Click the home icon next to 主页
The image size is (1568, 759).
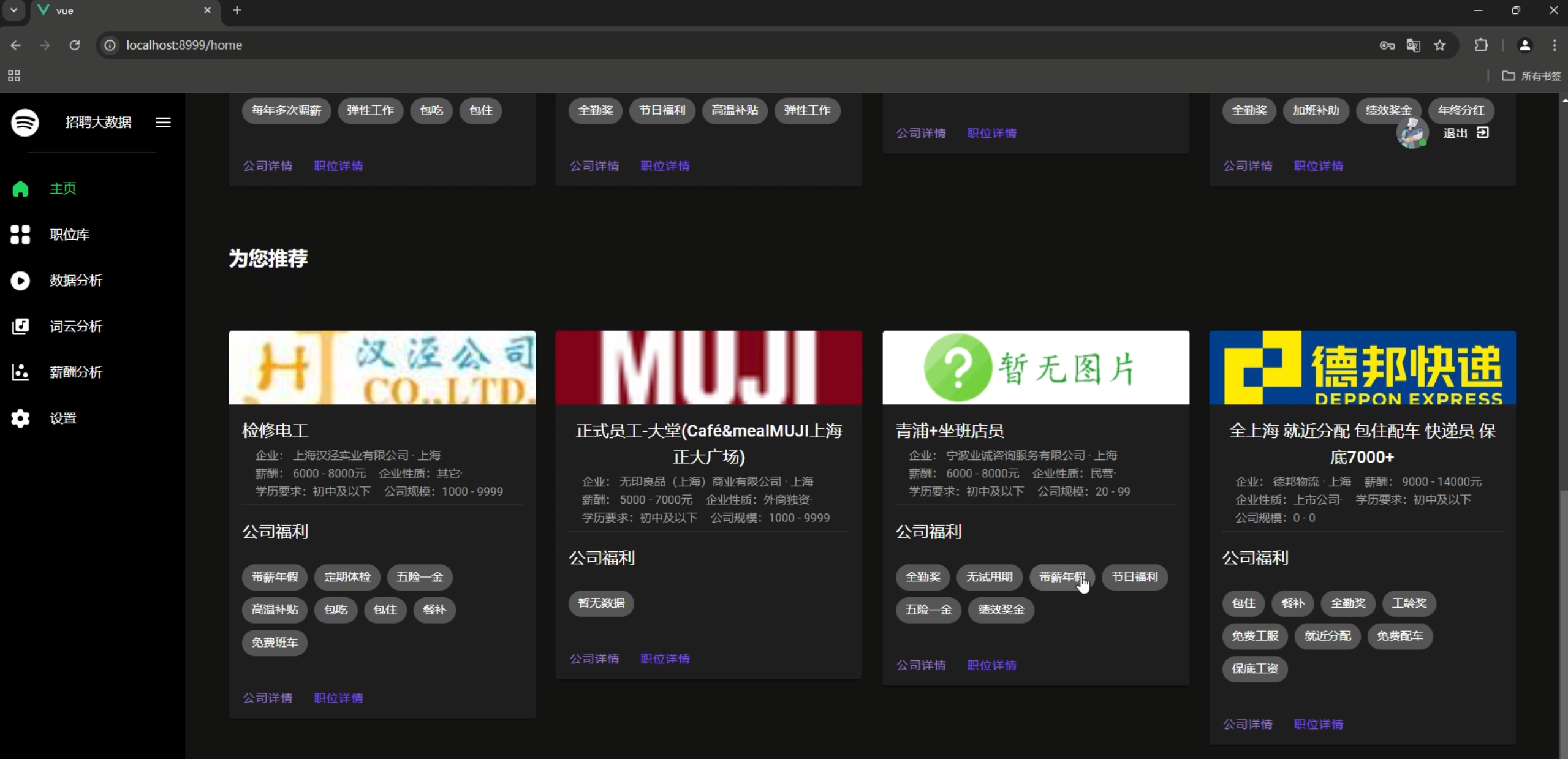(x=20, y=189)
